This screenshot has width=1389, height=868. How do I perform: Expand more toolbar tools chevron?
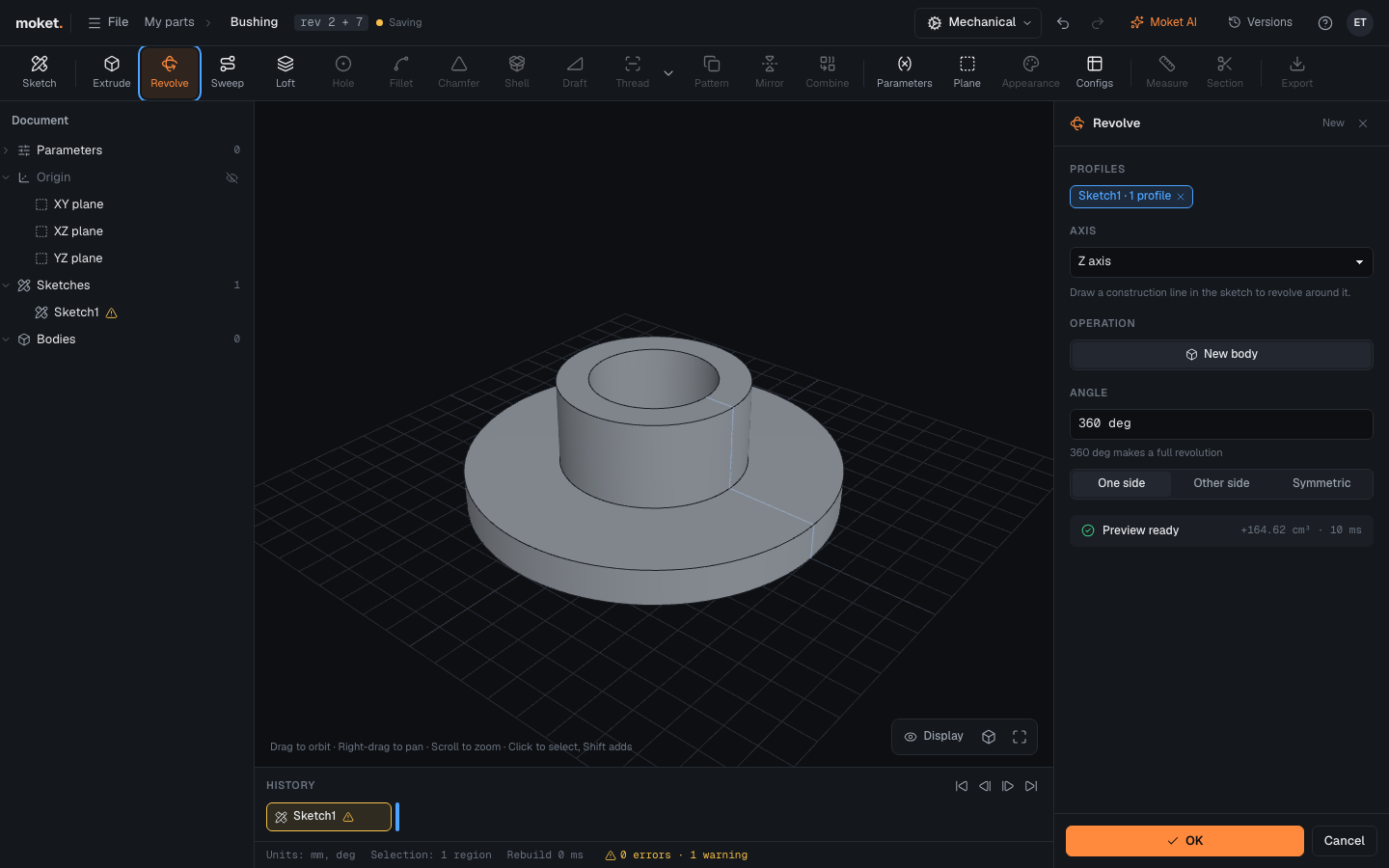[x=668, y=73]
